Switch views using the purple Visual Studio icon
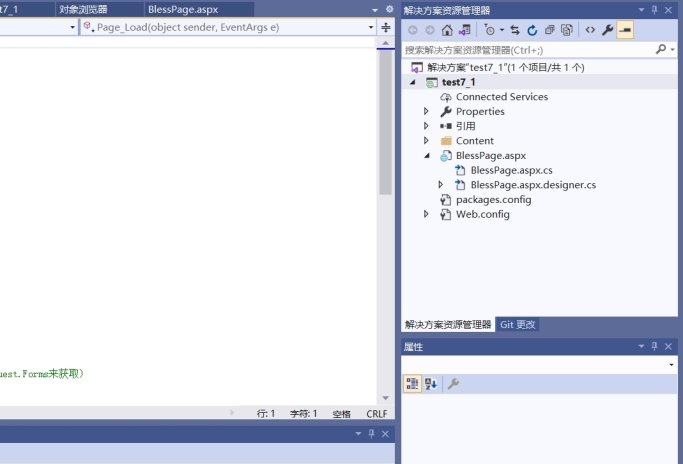The image size is (683, 464). pos(464,30)
